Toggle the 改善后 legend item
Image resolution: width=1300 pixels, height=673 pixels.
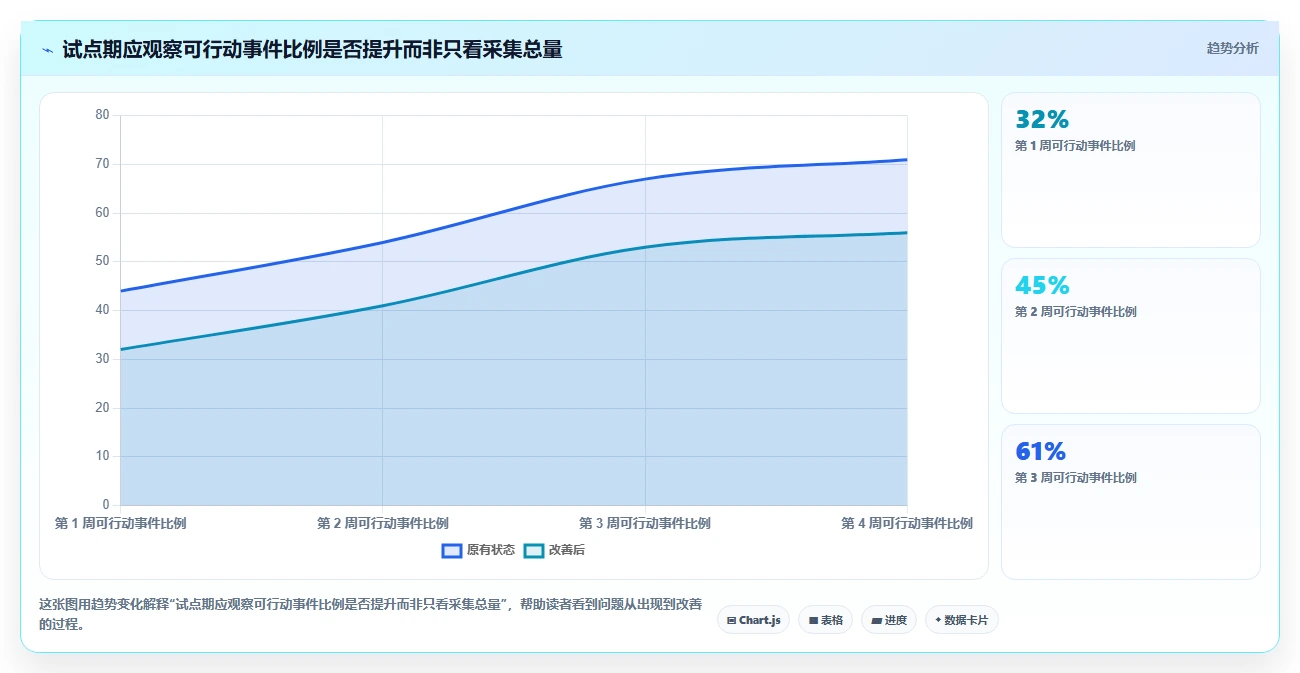(x=555, y=550)
